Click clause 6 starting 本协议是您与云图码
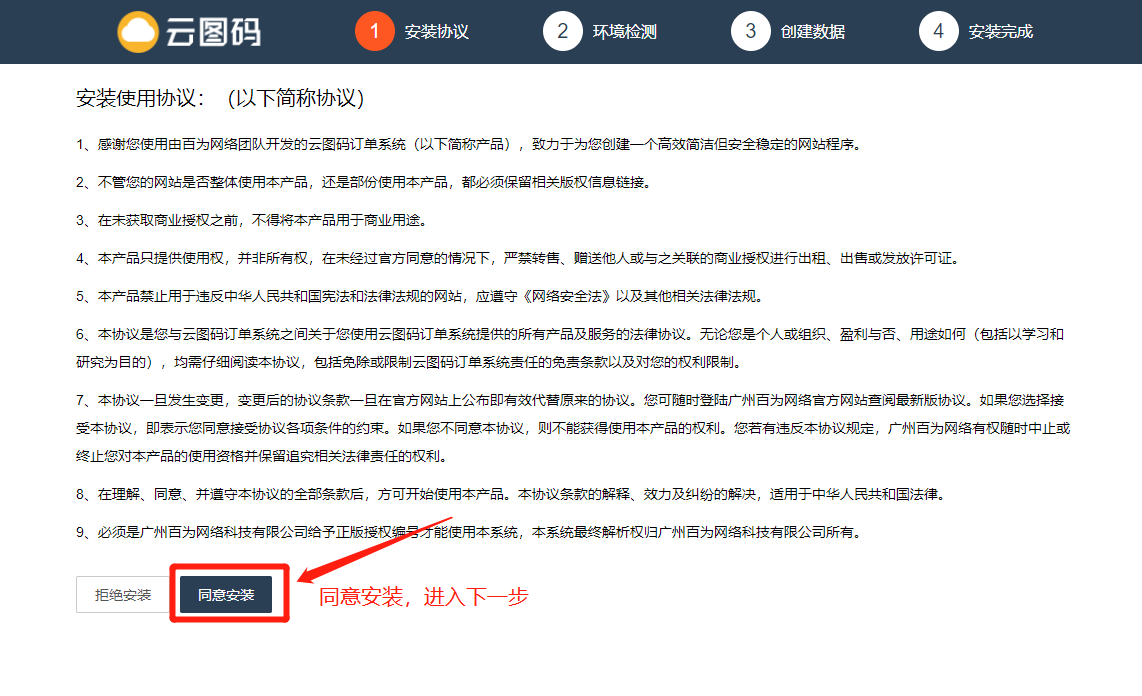Screen dimensions: 1142x696 pyautogui.click(x=570, y=348)
